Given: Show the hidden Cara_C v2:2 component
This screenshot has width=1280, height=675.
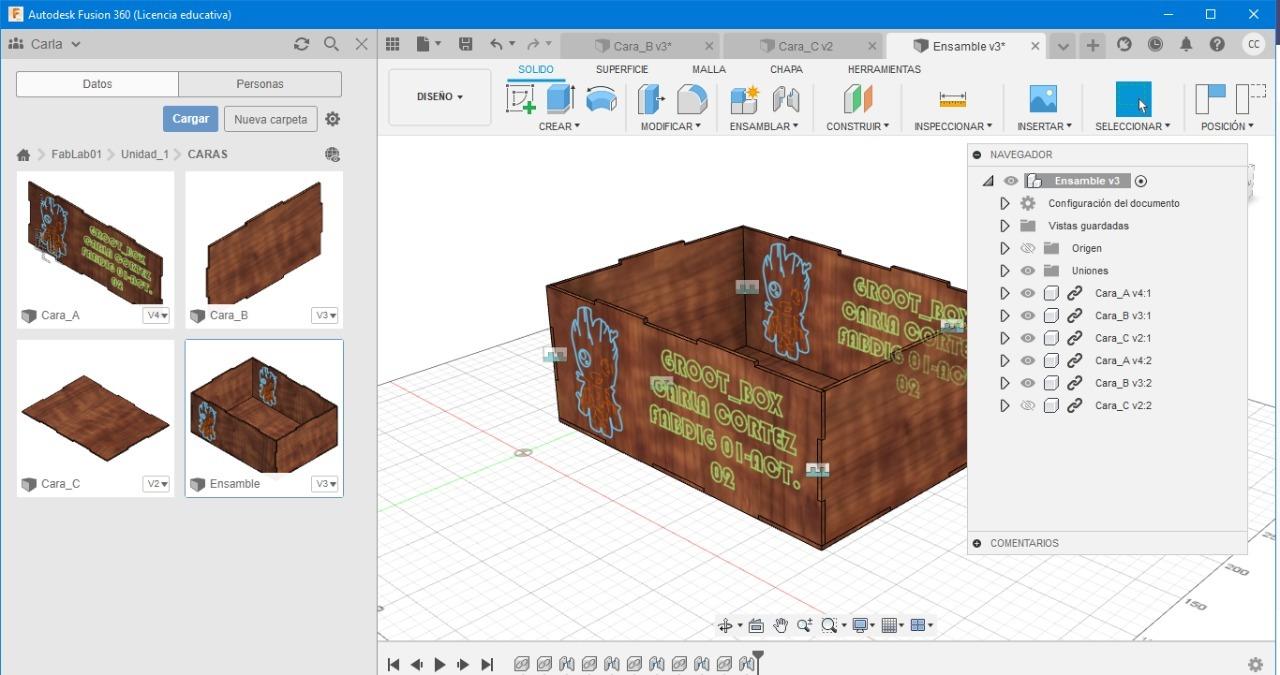Looking at the screenshot, I should pos(1027,406).
